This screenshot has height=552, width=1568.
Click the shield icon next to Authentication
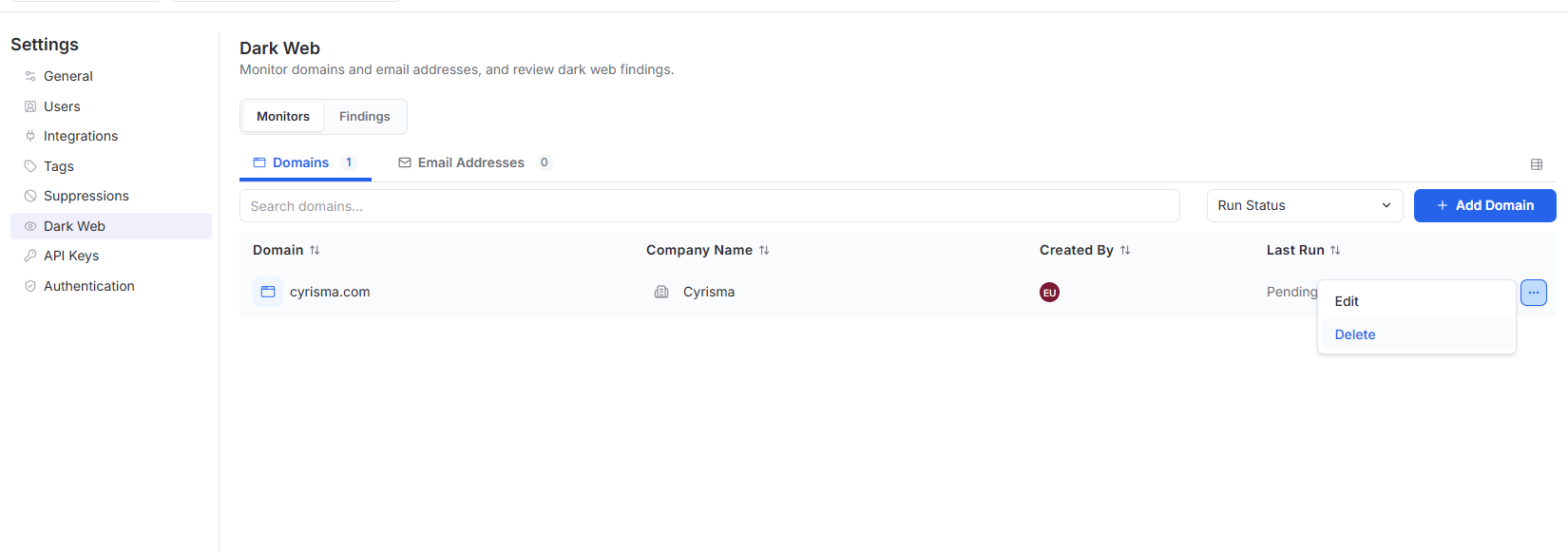30,286
